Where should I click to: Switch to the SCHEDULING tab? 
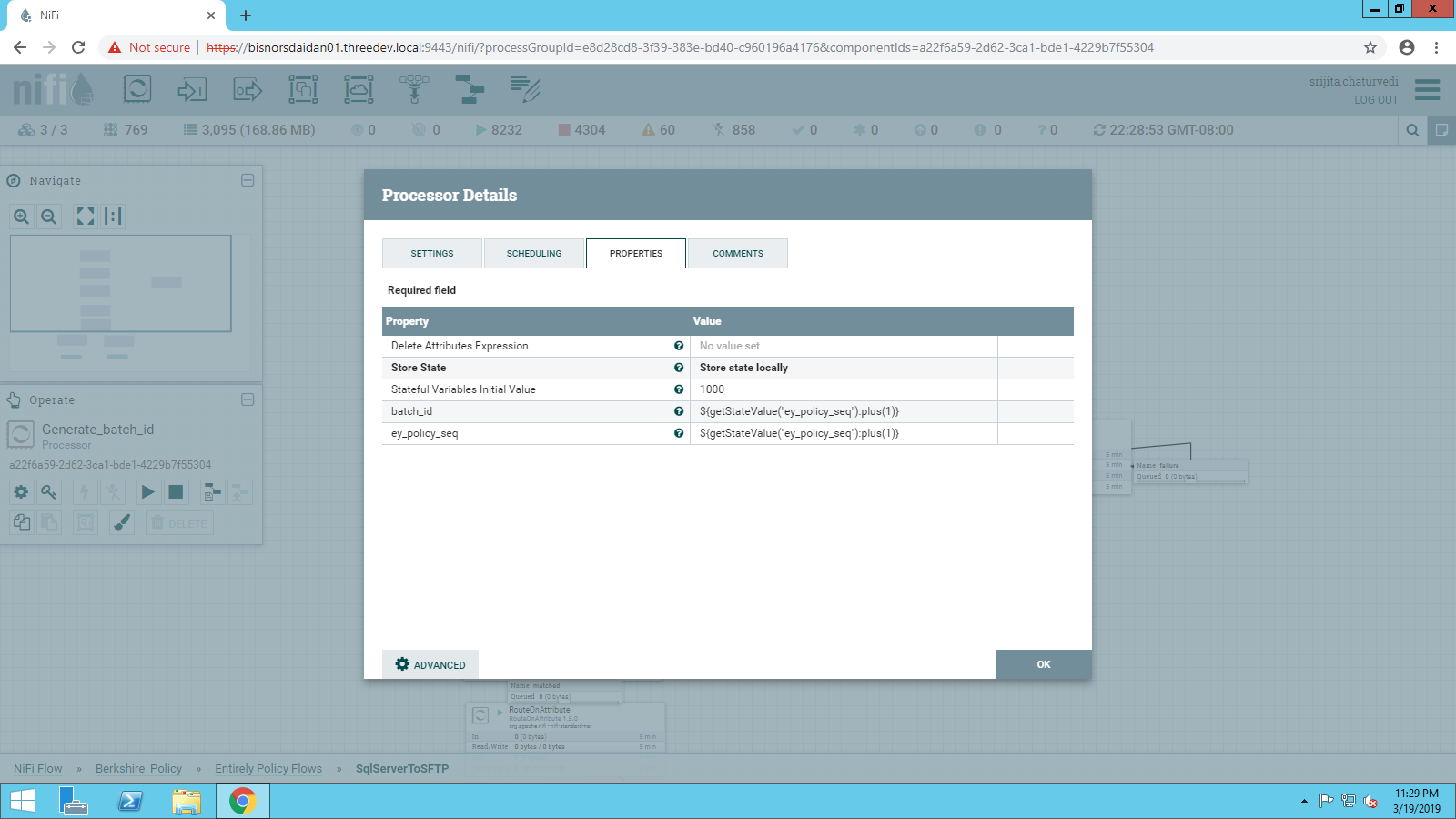(x=534, y=253)
